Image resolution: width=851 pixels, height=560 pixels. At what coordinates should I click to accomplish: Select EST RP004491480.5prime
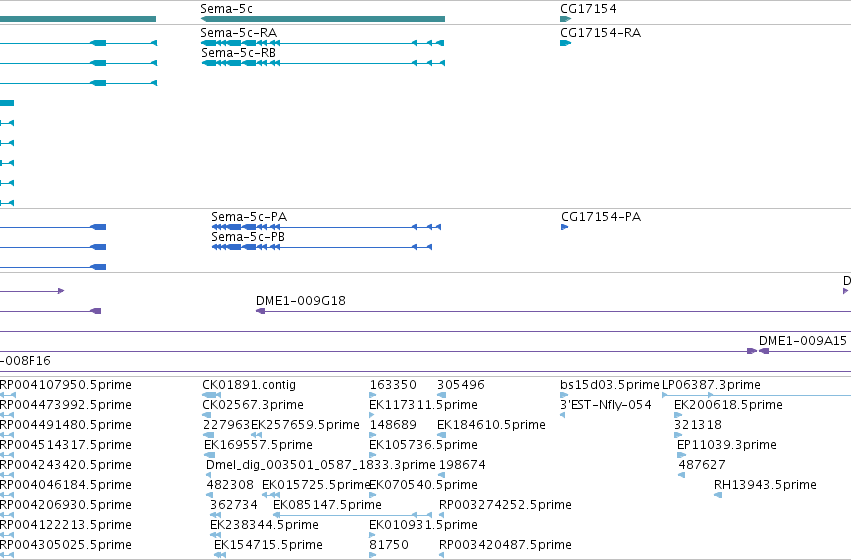[x=66, y=425]
